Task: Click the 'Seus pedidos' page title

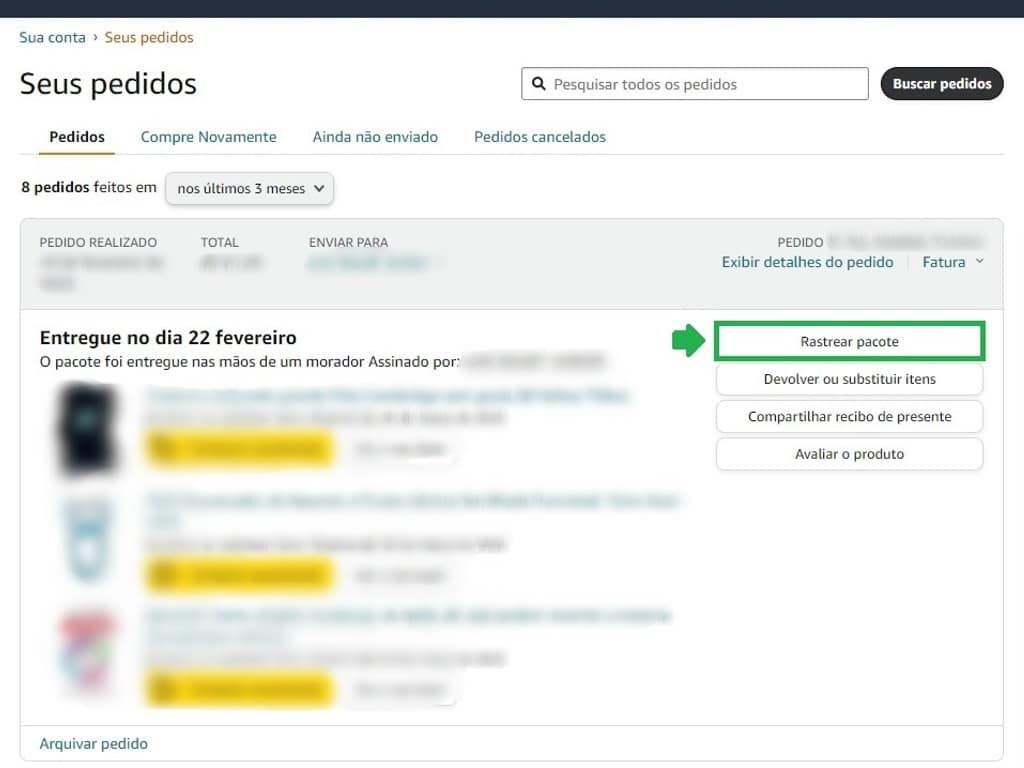Action: click(108, 84)
